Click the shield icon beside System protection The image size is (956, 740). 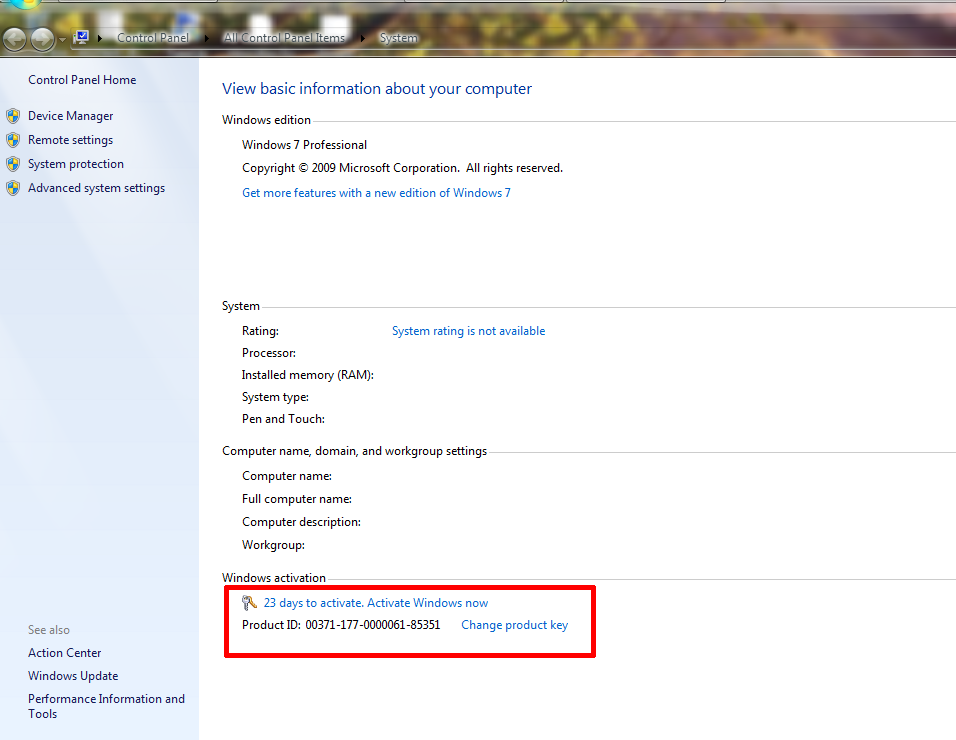(x=13, y=164)
